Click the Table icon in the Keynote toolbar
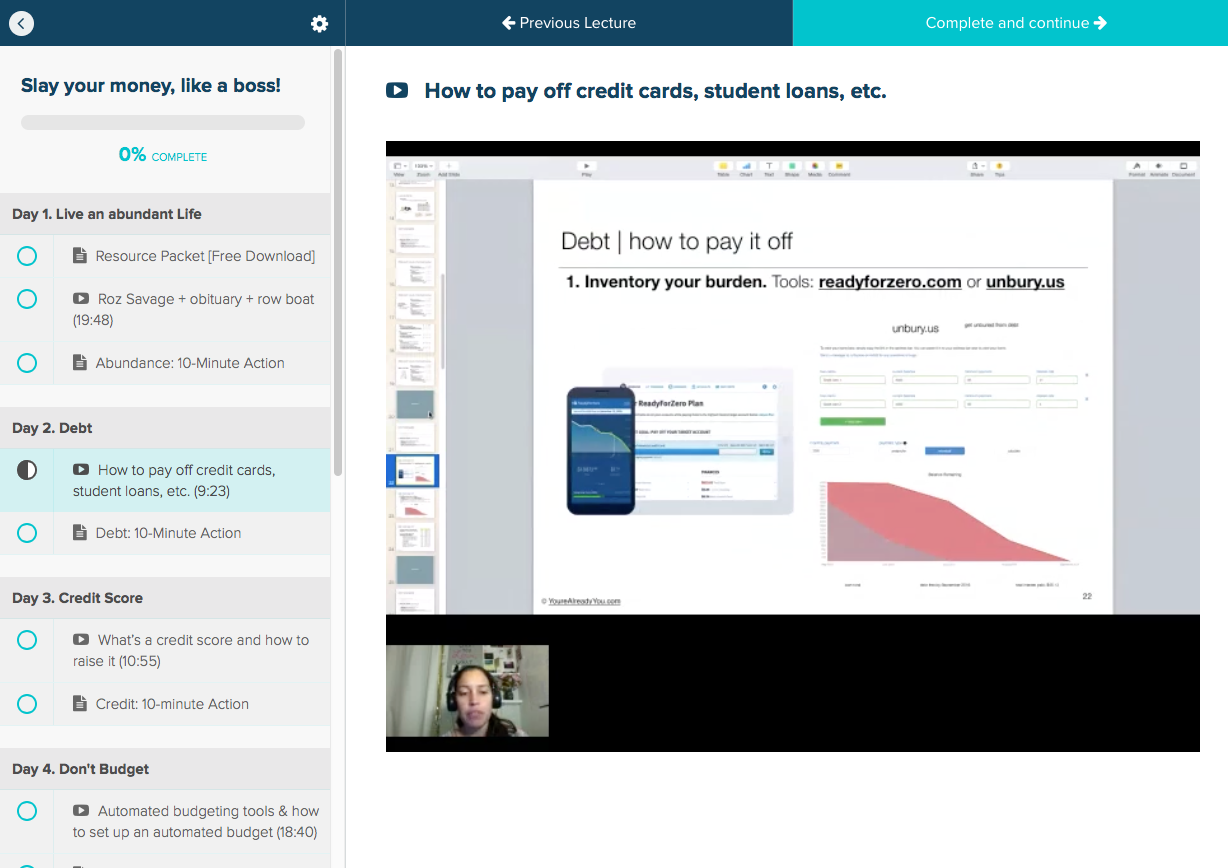 click(723, 167)
